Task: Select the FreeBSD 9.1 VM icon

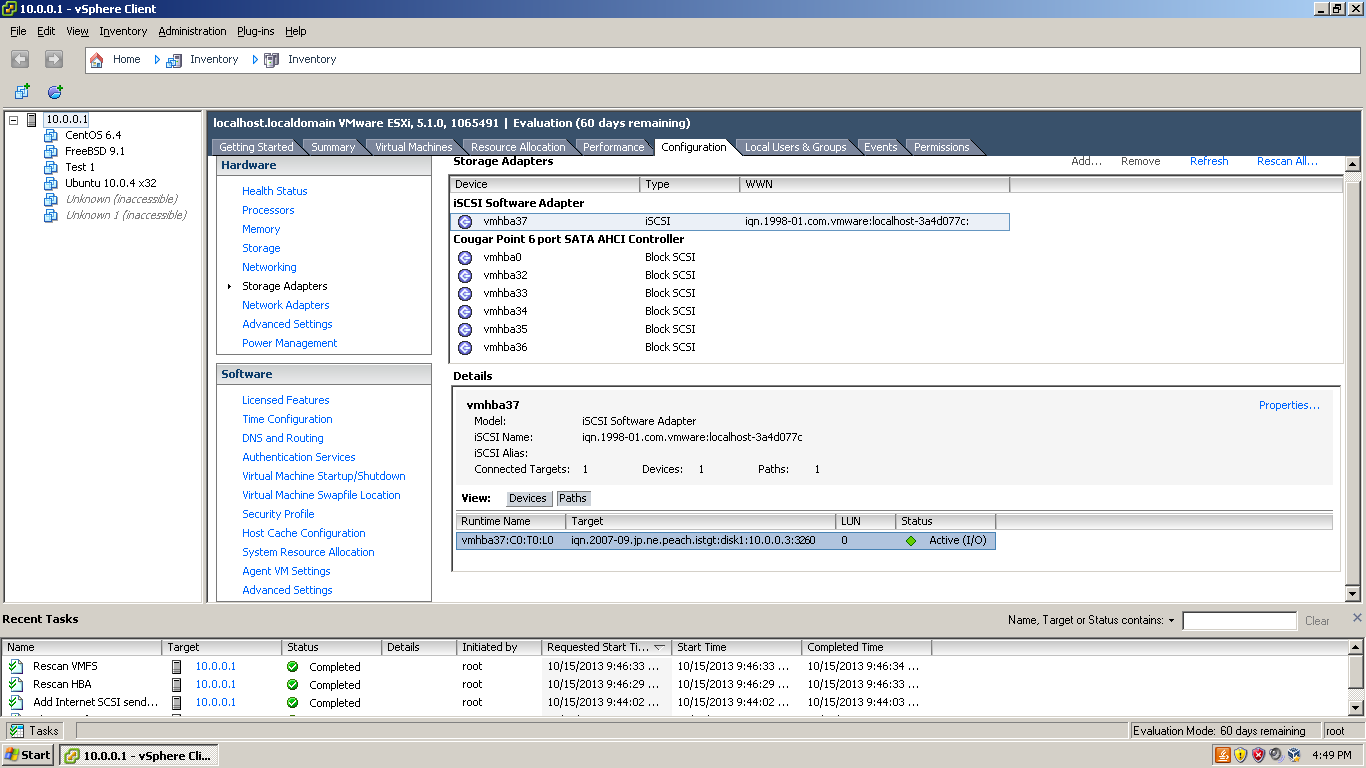Action: [51, 151]
